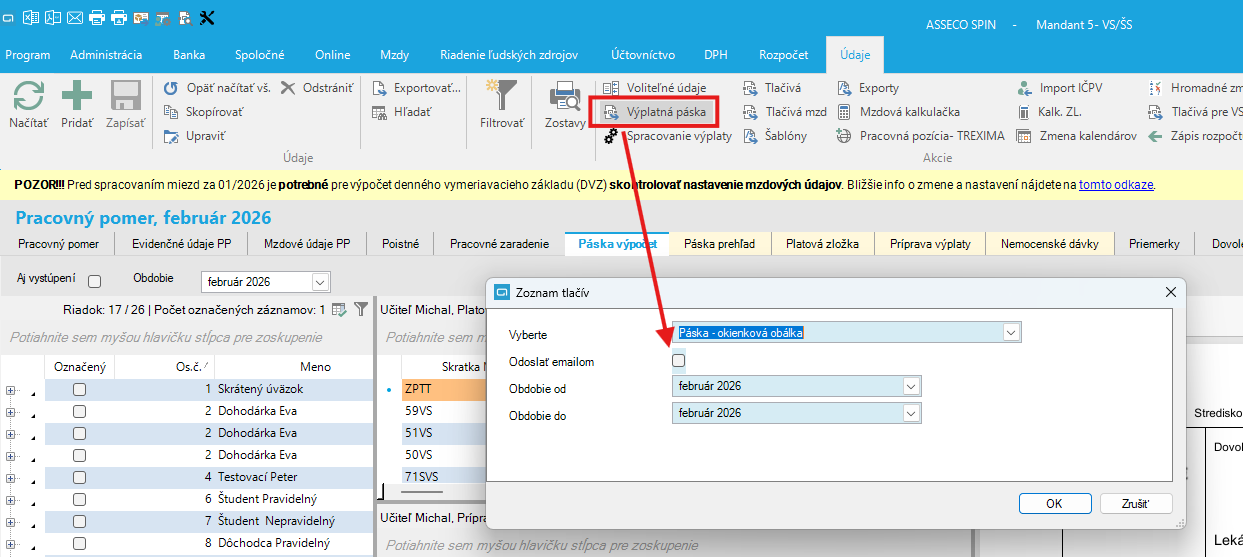The width and height of the screenshot is (1243, 557).
Task: Click the Výplatná páska ribbon icon
Action: point(610,112)
